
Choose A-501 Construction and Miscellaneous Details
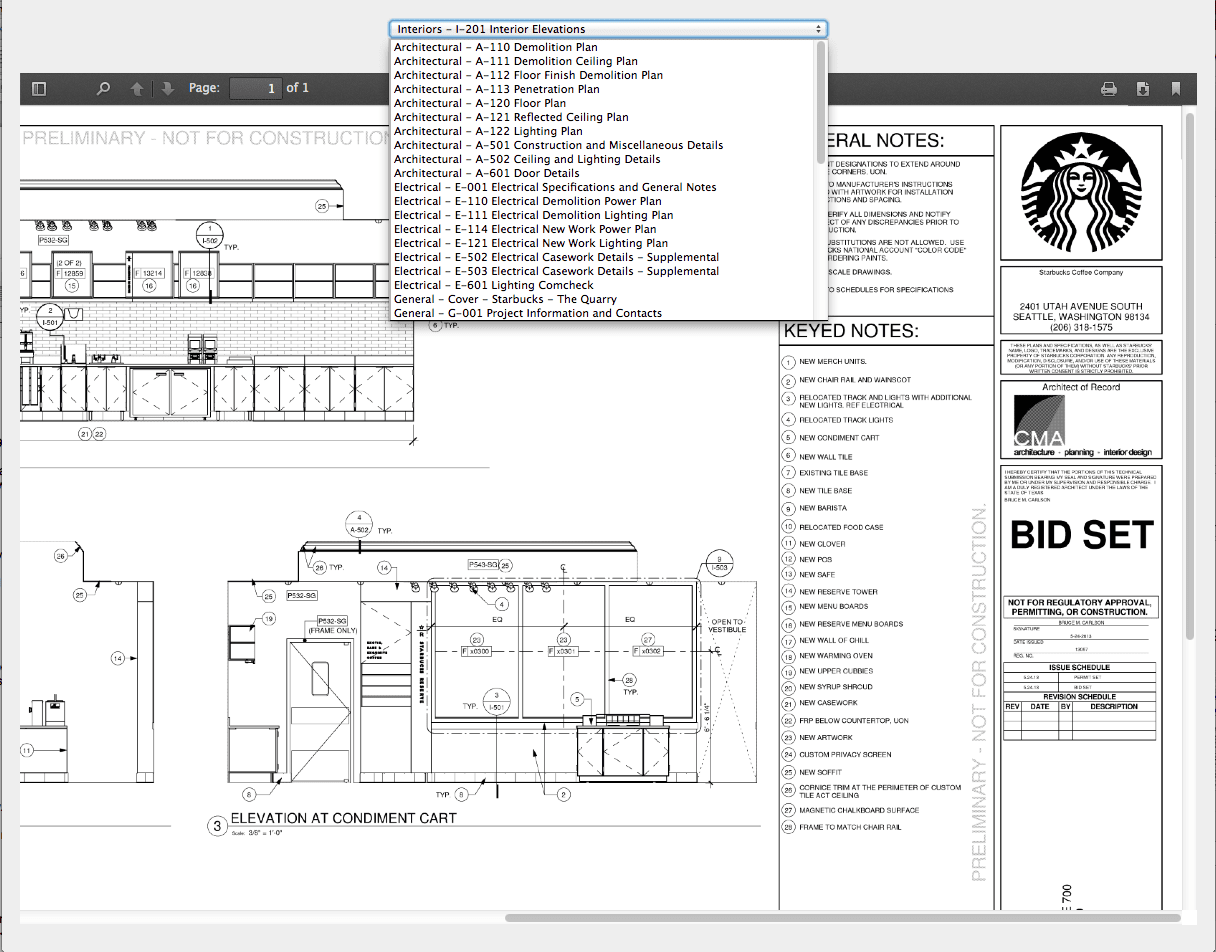(603, 145)
